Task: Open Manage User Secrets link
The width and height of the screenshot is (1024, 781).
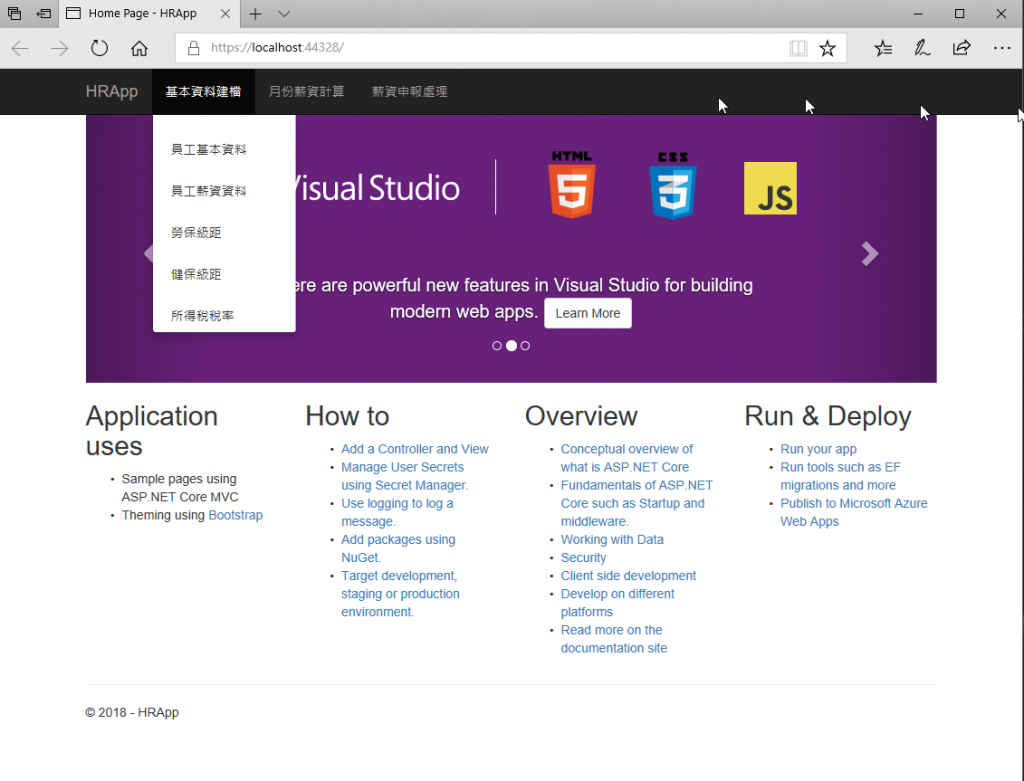Action: (x=404, y=476)
